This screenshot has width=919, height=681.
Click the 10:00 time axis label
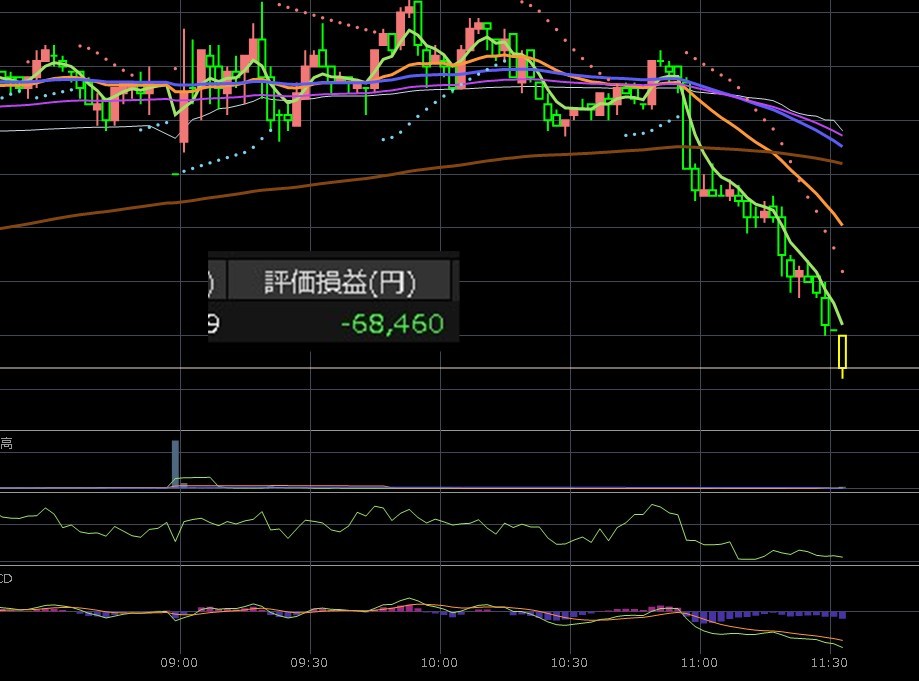pyautogui.click(x=439, y=662)
